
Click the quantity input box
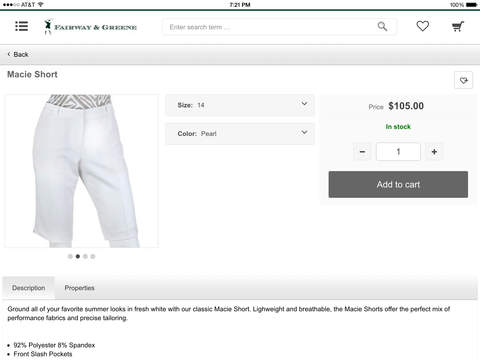[x=398, y=152]
